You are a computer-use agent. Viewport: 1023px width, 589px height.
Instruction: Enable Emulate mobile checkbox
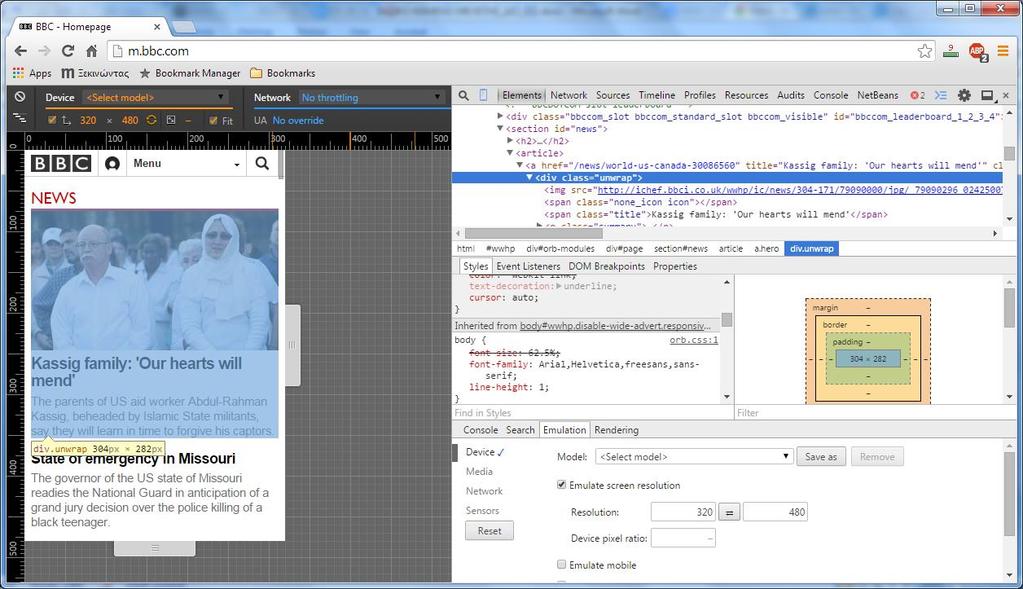click(561, 564)
